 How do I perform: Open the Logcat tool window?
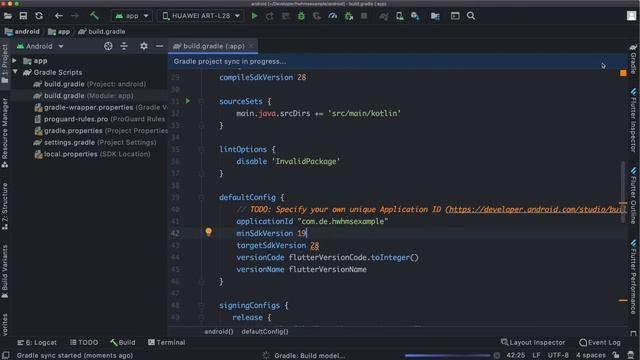coord(37,342)
